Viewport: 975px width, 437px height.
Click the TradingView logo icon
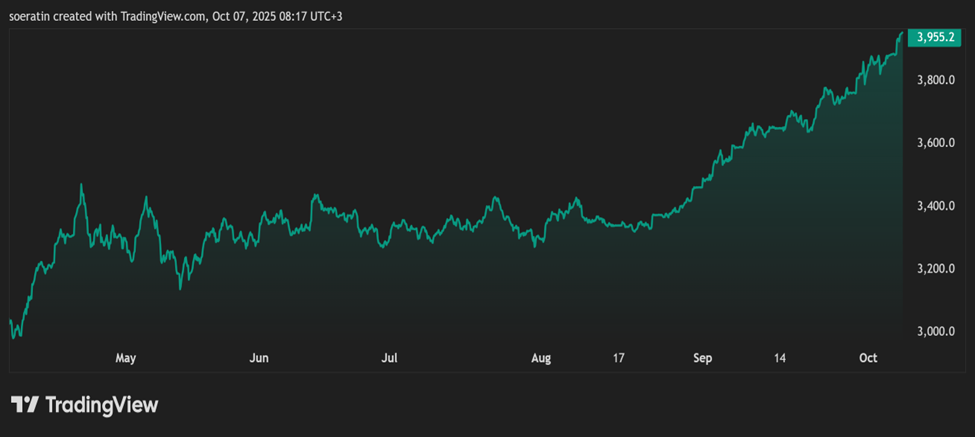click(25, 405)
